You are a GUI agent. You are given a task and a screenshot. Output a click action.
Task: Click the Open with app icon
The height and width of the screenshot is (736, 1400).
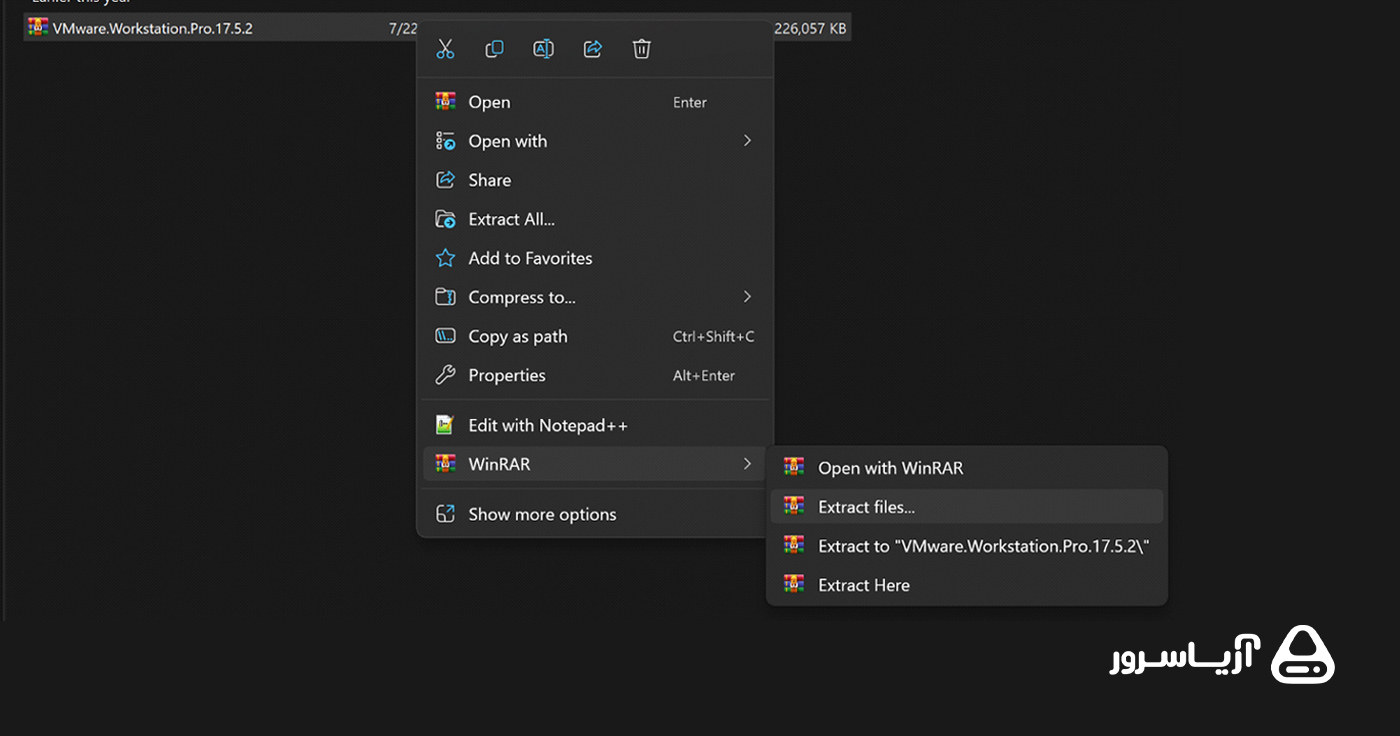pyautogui.click(x=445, y=141)
